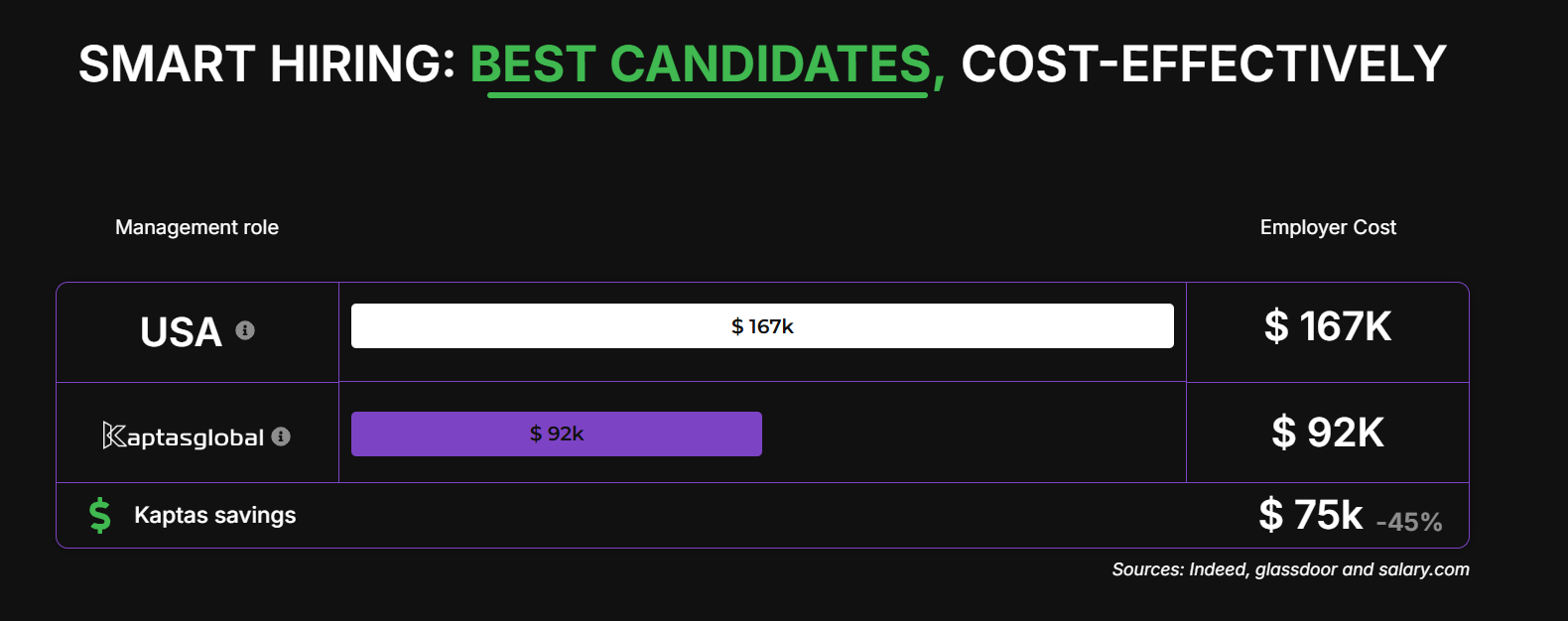1568x621 pixels.
Task: Click the COST-EFFECTIVELY heading text
Action: point(1203,64)
